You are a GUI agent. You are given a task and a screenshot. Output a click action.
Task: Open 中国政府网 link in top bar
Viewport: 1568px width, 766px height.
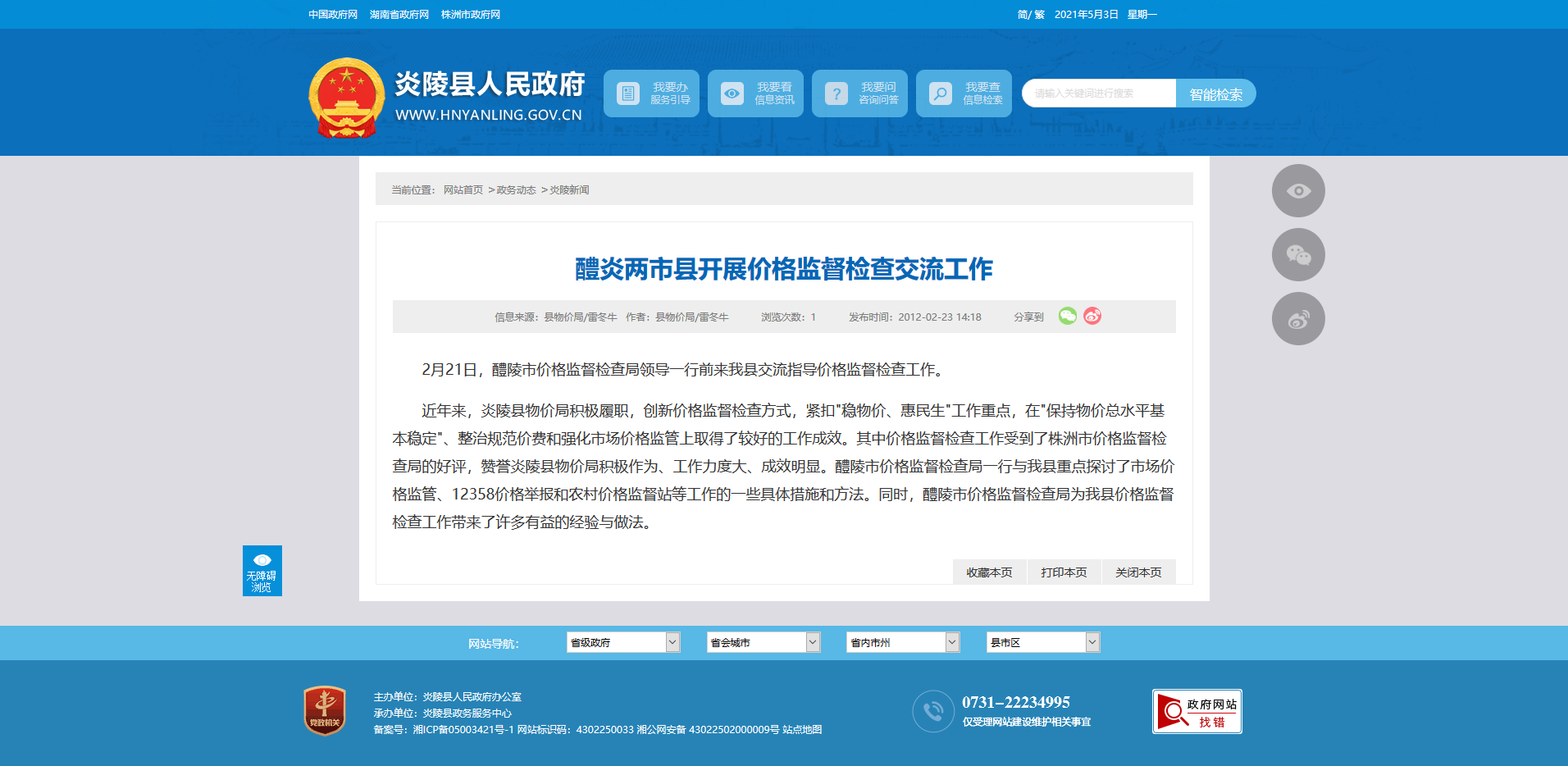(333, 15)
